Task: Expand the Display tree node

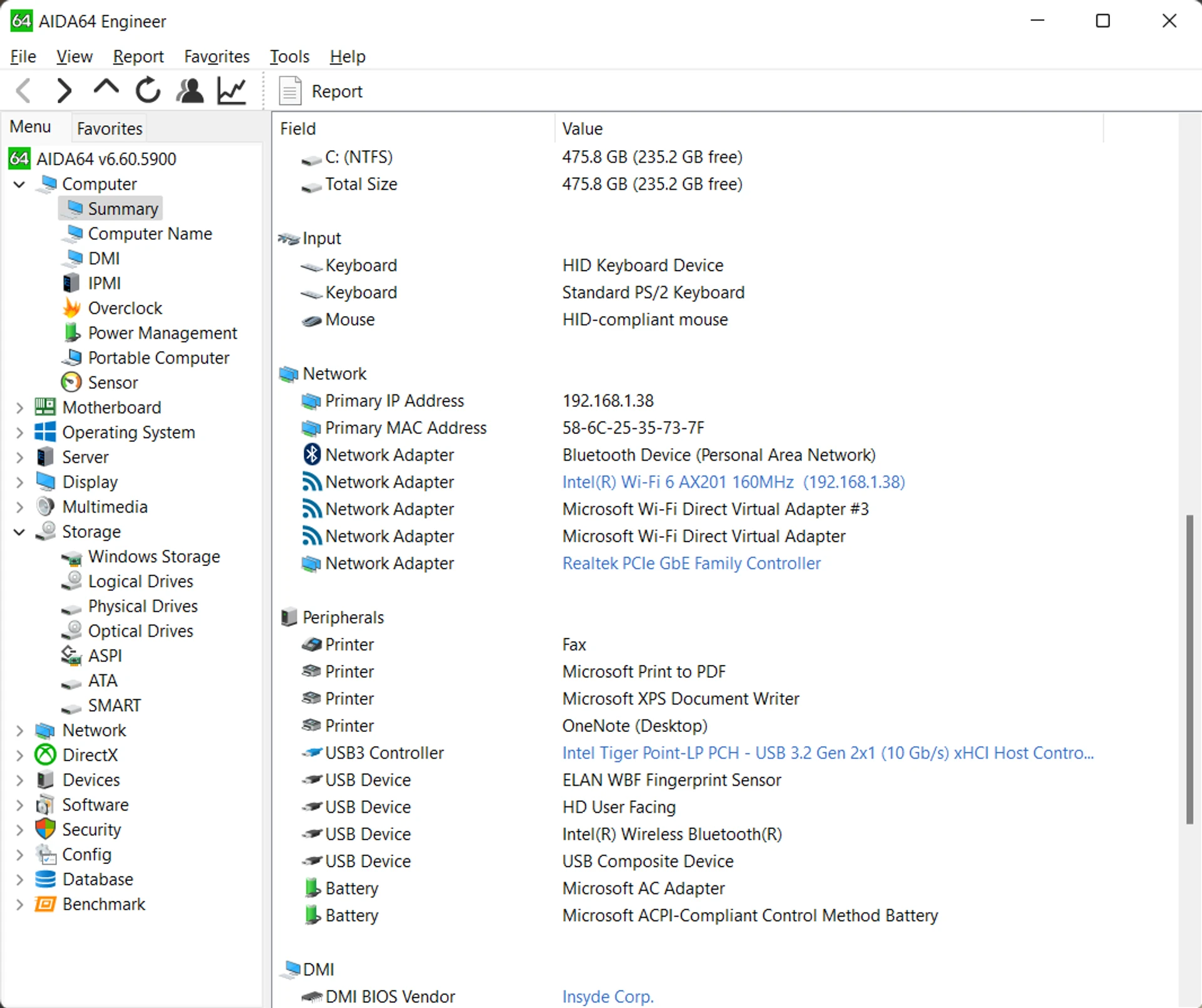Action: click(x=19, y=482)
